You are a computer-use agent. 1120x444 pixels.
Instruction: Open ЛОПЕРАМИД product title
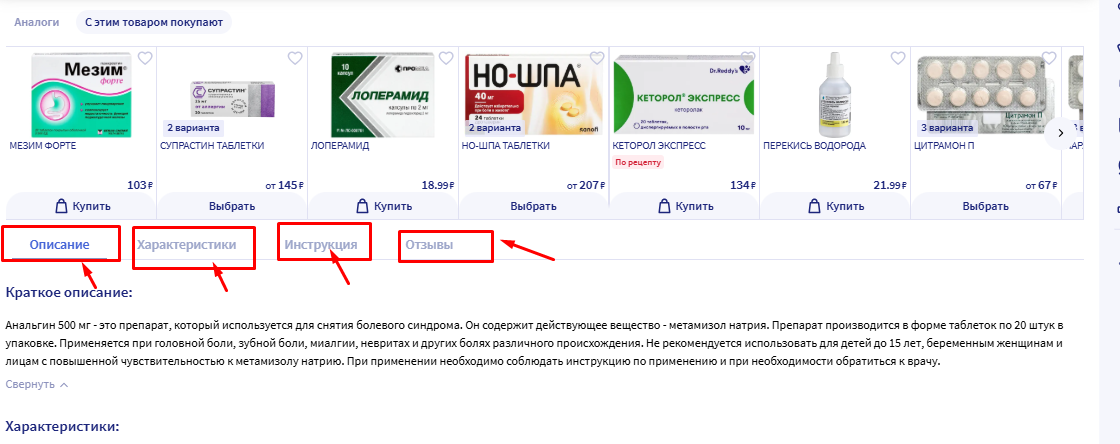[339, 146]
